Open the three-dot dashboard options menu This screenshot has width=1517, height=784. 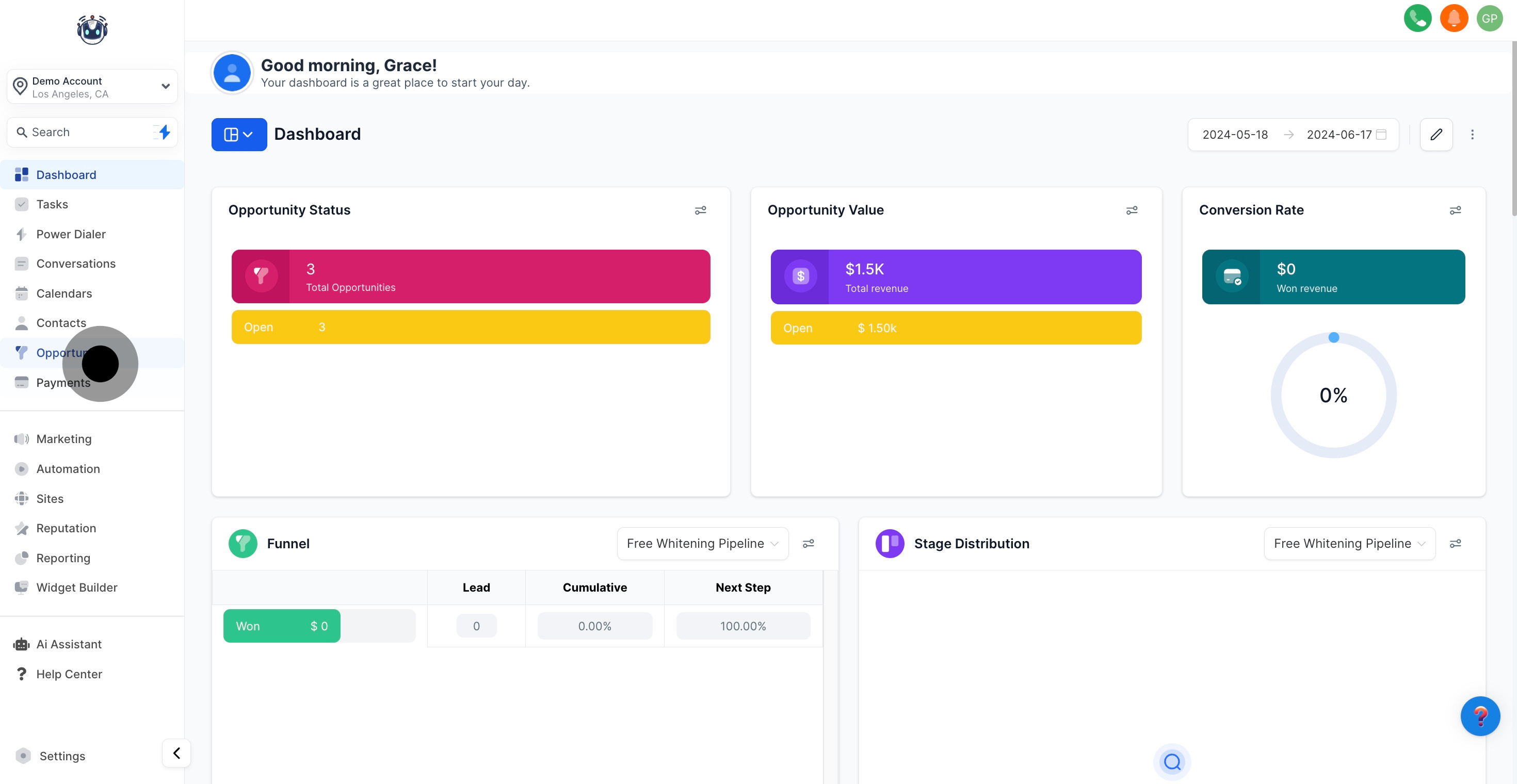click(x=1472, y=134)
